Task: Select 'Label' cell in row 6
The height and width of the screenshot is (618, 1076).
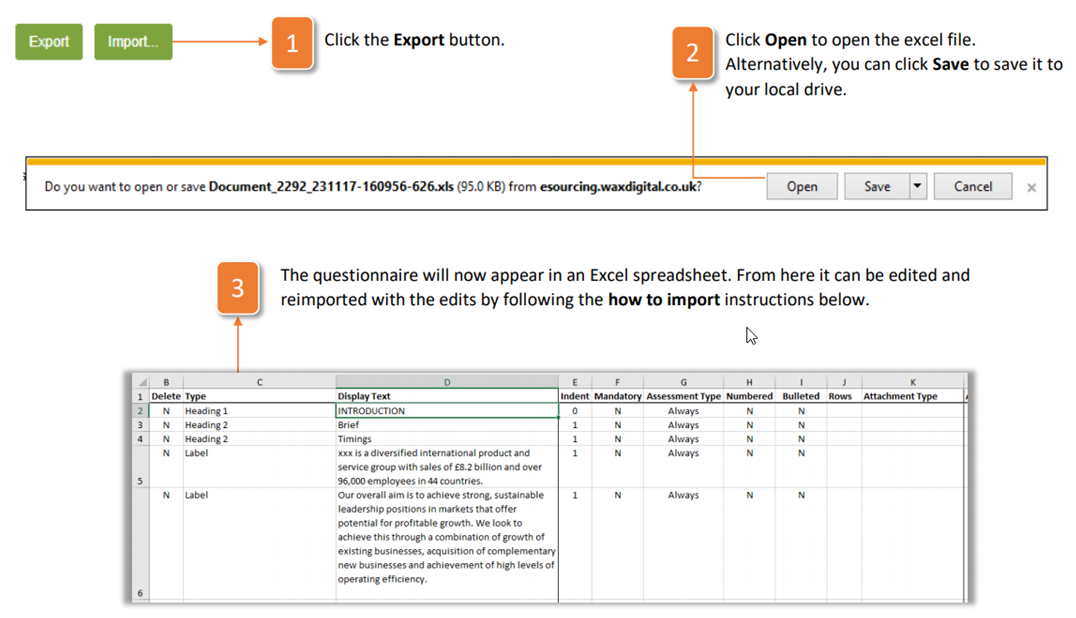Action: [259, 544]
